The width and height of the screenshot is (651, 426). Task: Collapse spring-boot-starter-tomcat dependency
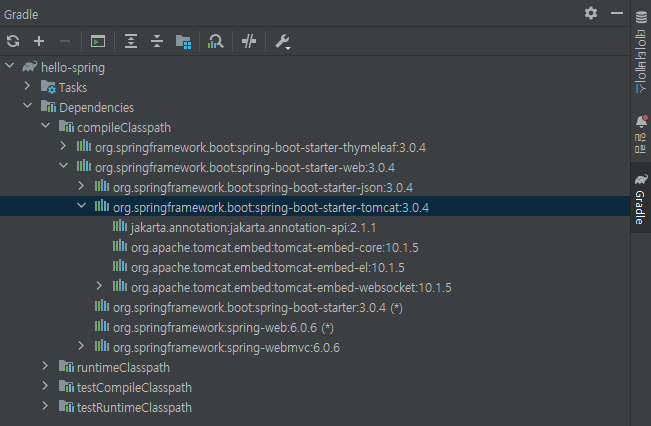point(82,205)
